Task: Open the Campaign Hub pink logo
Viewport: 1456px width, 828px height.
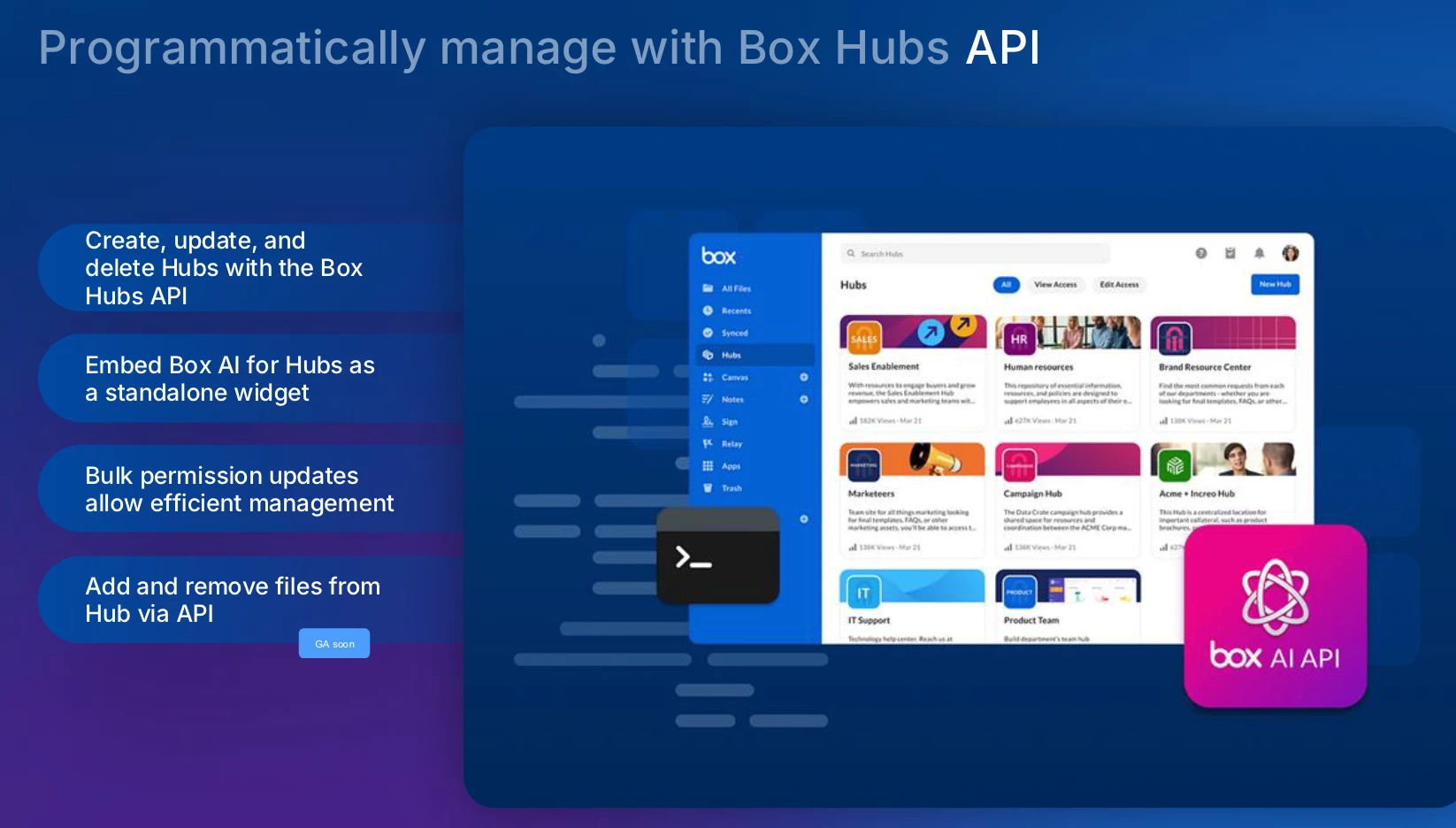Action: [1019, 464]
